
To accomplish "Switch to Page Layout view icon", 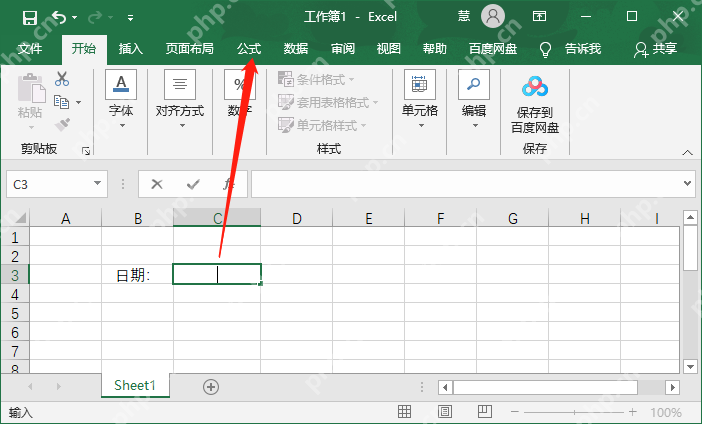I will 445,411.
